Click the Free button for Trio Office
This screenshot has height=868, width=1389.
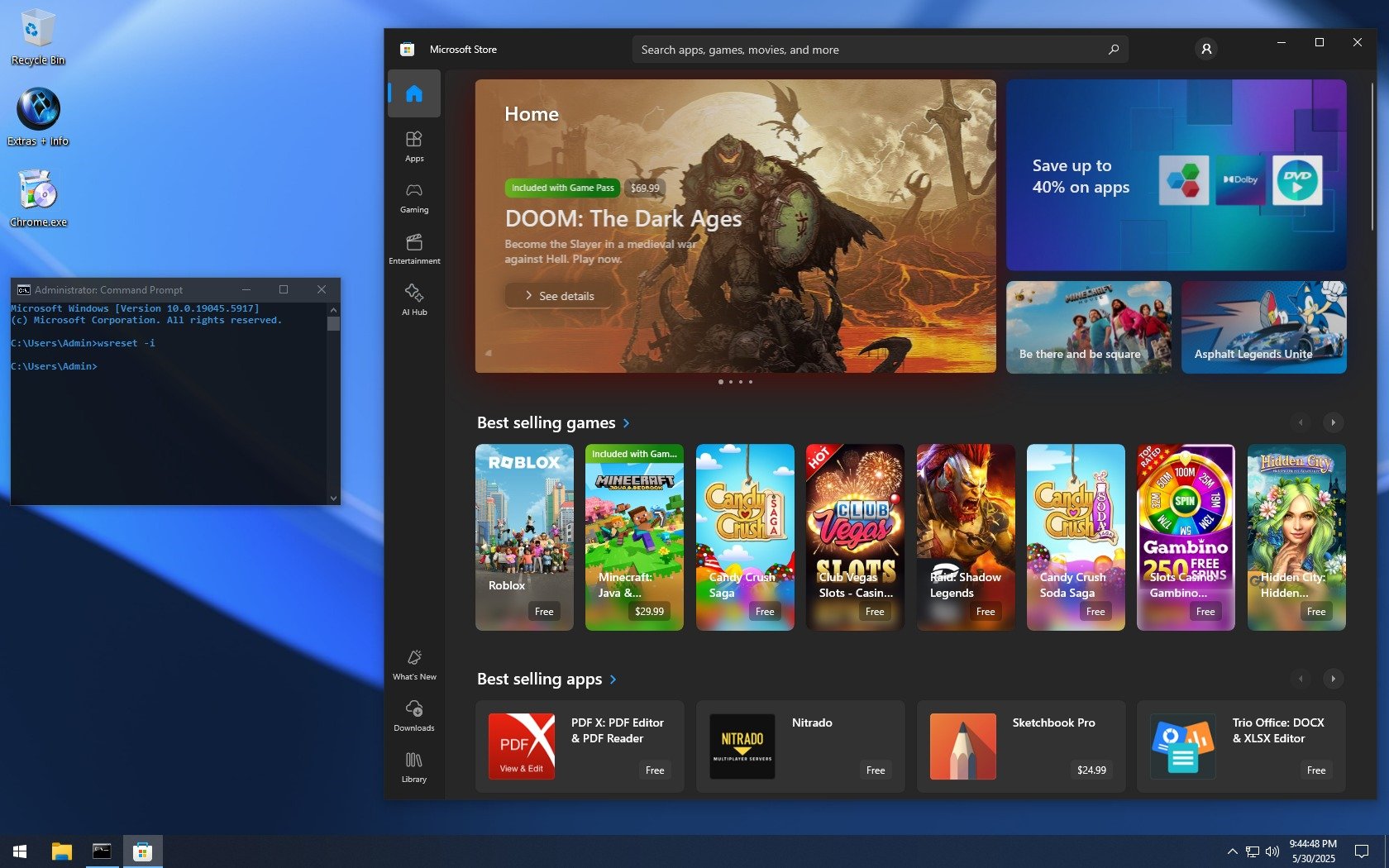click(1316, 770)
